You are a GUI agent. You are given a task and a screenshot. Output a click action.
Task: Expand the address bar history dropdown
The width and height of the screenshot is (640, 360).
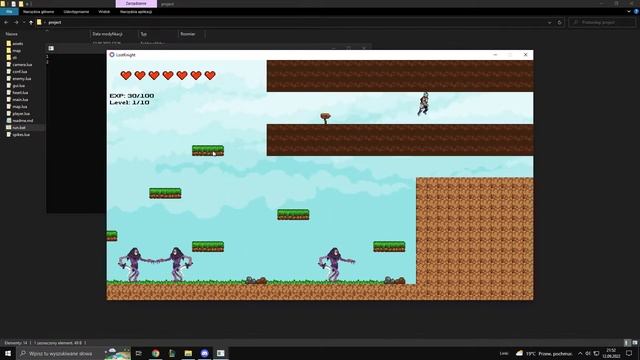pyautogui.click(x=549, y=22)
